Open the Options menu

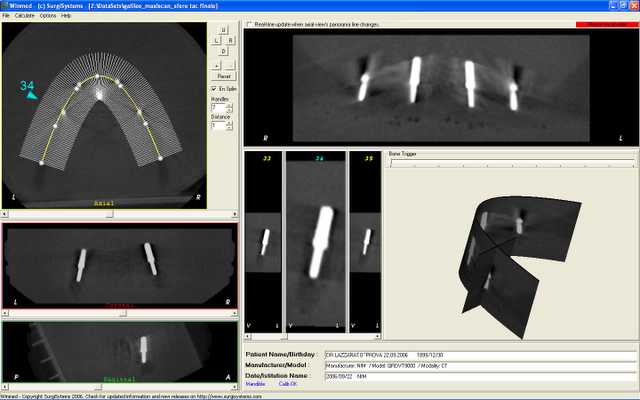tap(48, 16)
